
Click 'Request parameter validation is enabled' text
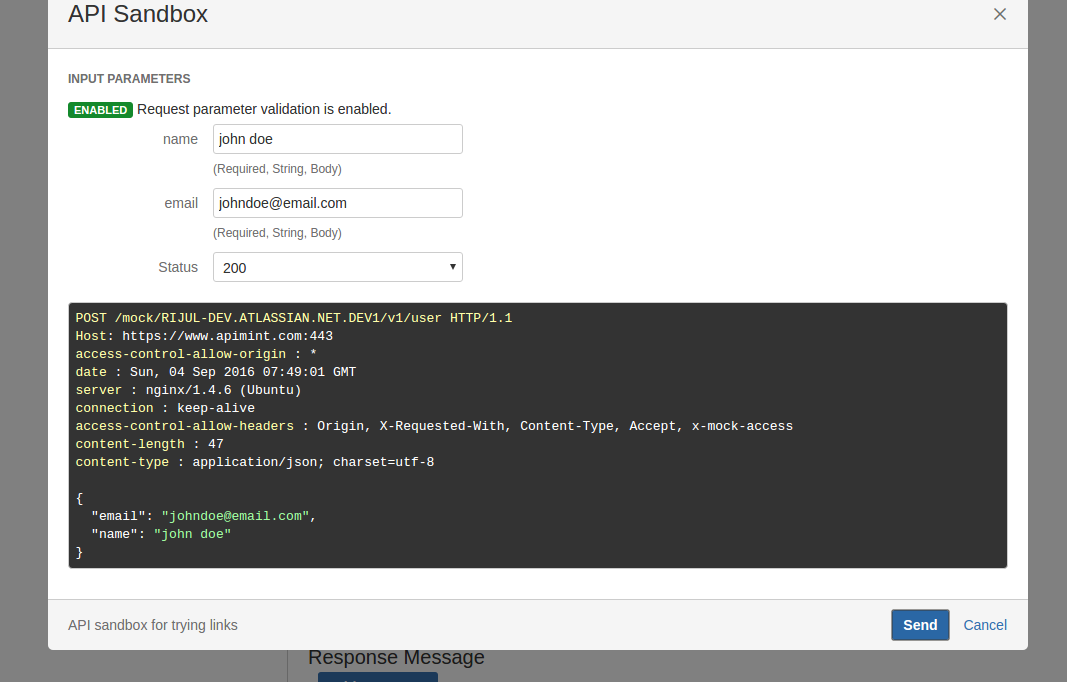pos(264,109)
